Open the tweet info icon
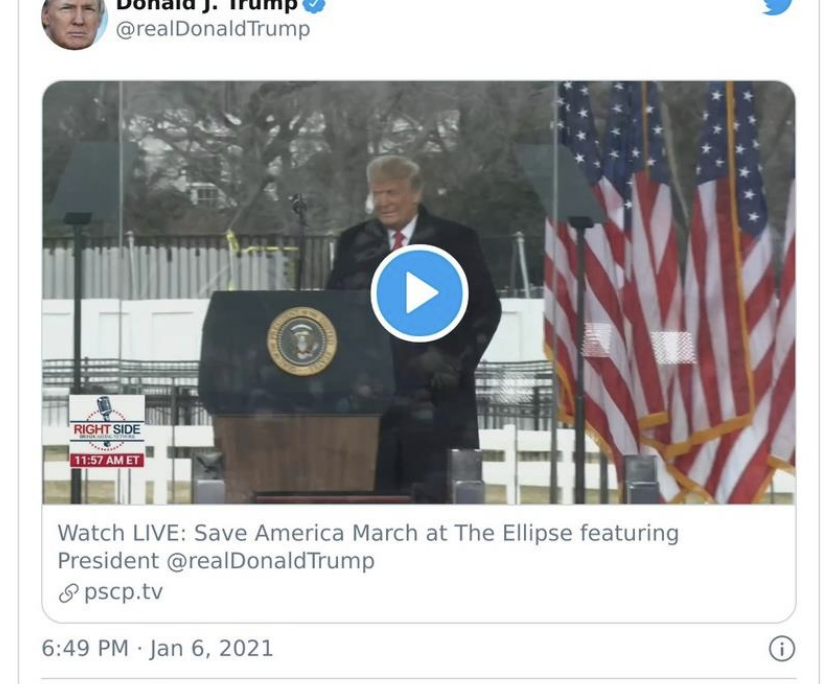The height and width of the screenshot is (684, 838). [x=782, y=649]
